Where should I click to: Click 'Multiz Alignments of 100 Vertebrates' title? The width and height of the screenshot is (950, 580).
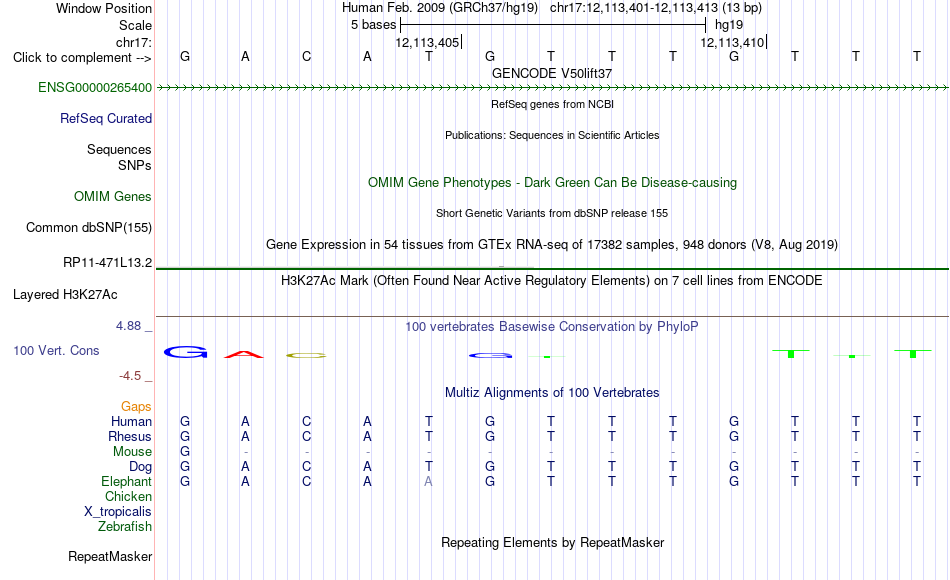552,393
